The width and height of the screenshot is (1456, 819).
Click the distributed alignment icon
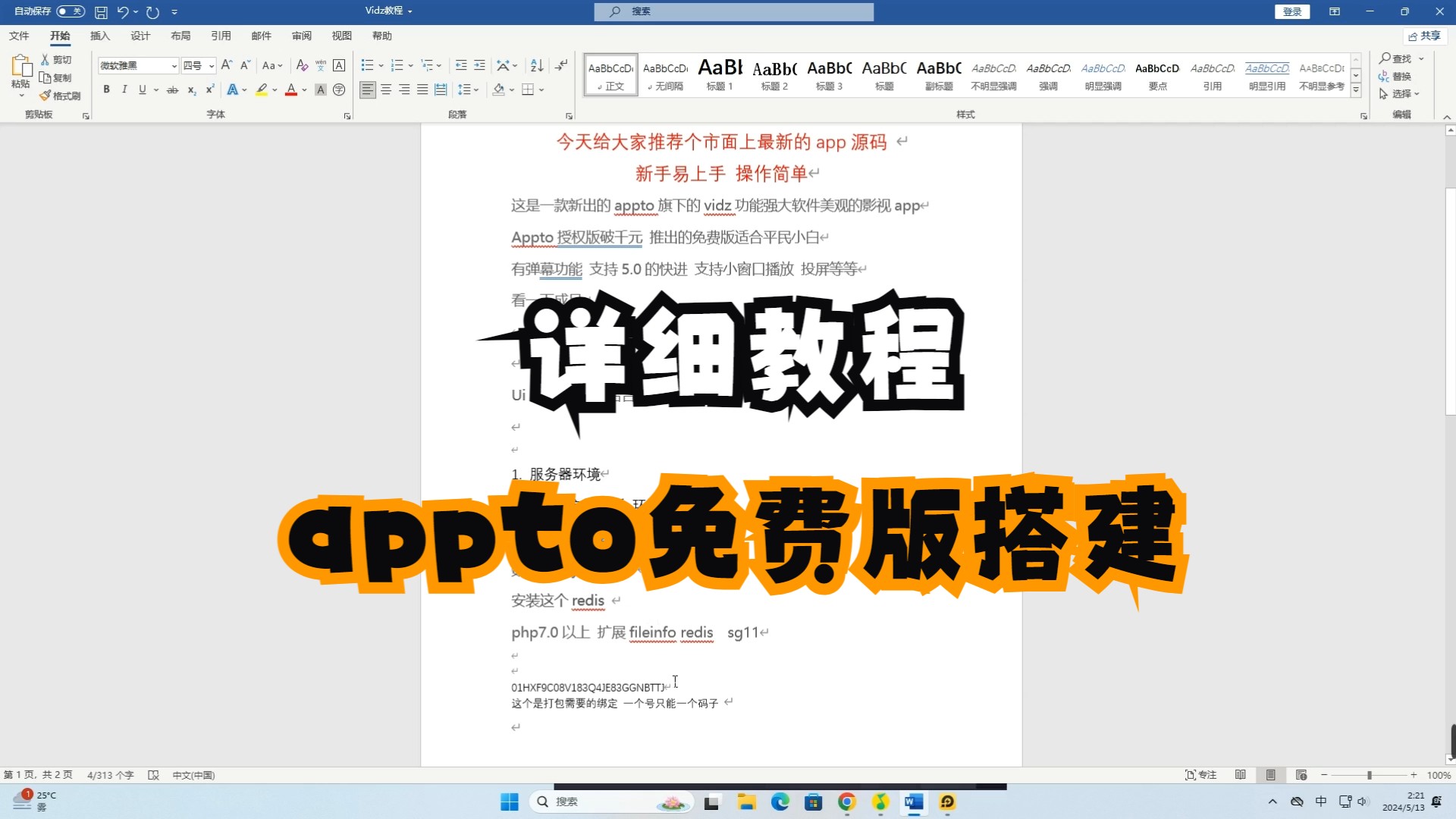[x=441, y=89]
